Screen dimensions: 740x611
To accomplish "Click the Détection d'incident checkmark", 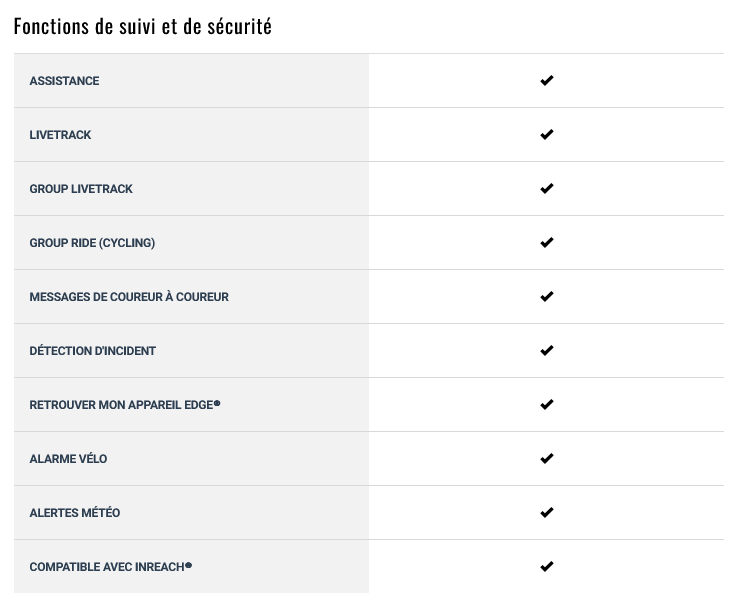I will 547,351.
